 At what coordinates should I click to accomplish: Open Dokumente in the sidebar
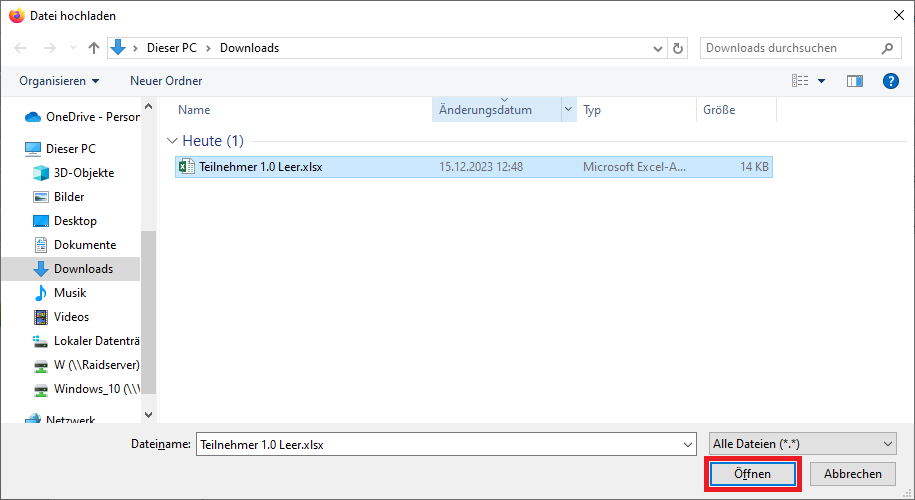[75, 244]
